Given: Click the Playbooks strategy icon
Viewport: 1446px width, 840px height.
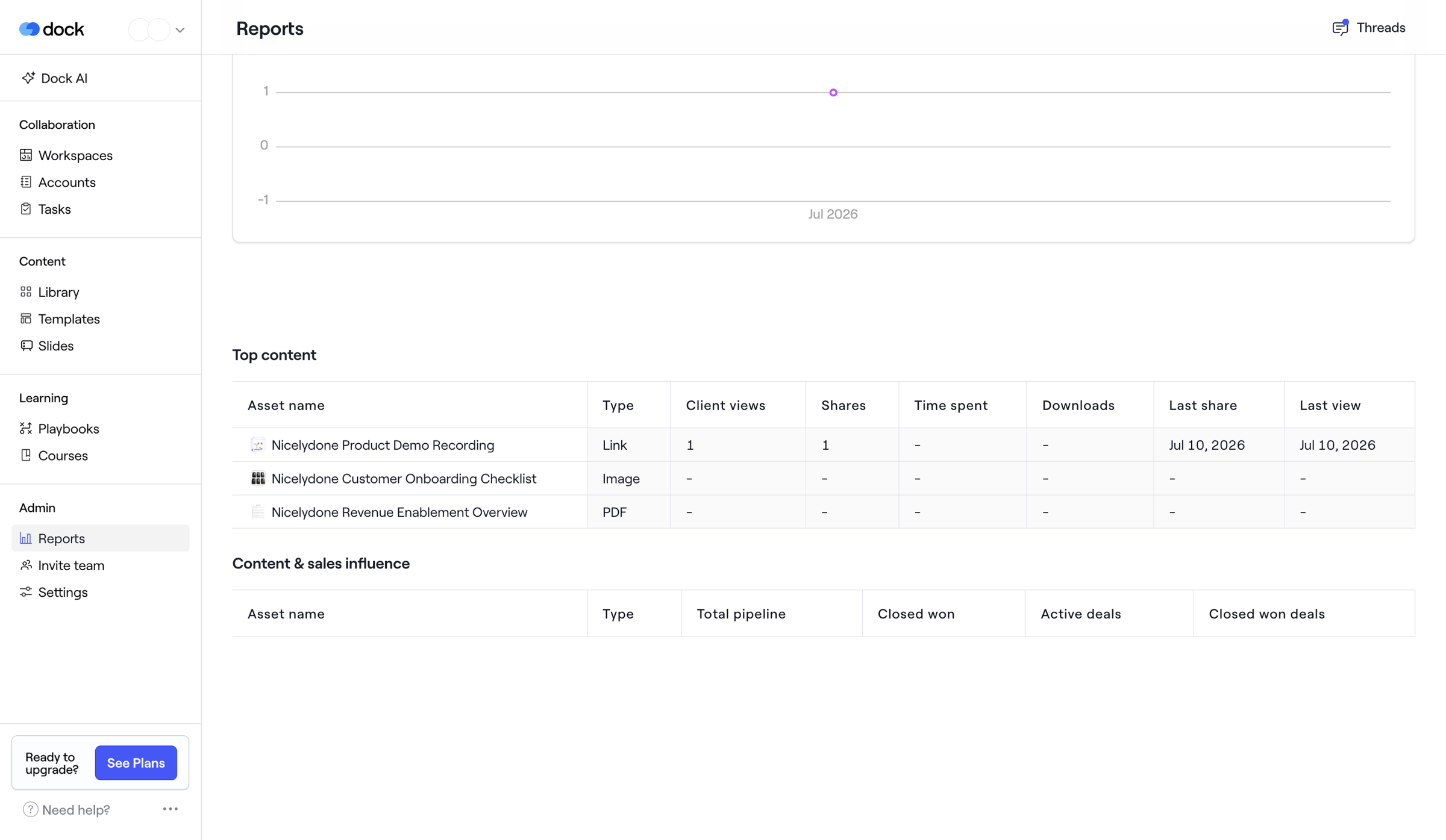Looking at the screenshot, I should 26,428.
